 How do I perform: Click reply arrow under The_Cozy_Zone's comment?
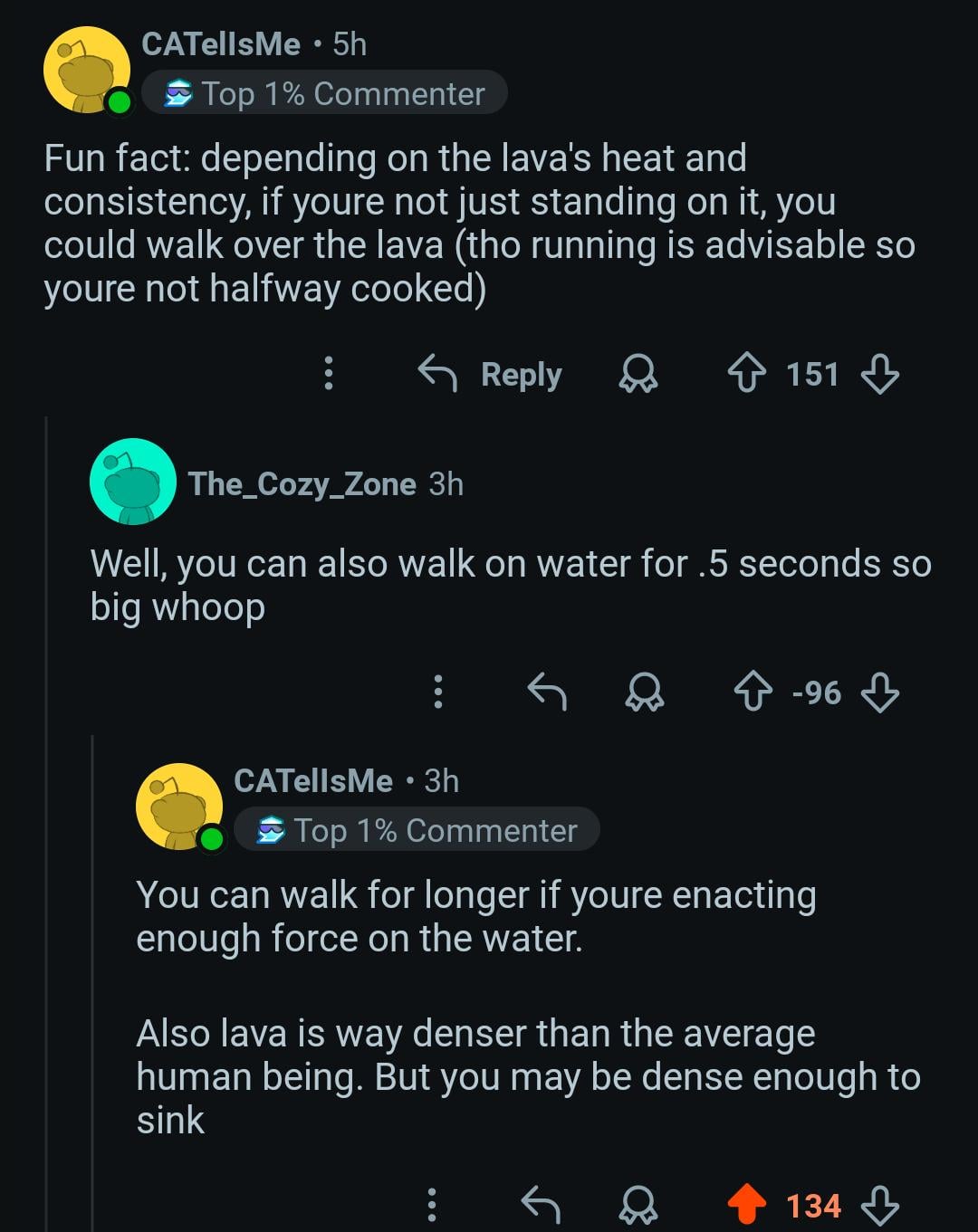(x=547, y=692)
